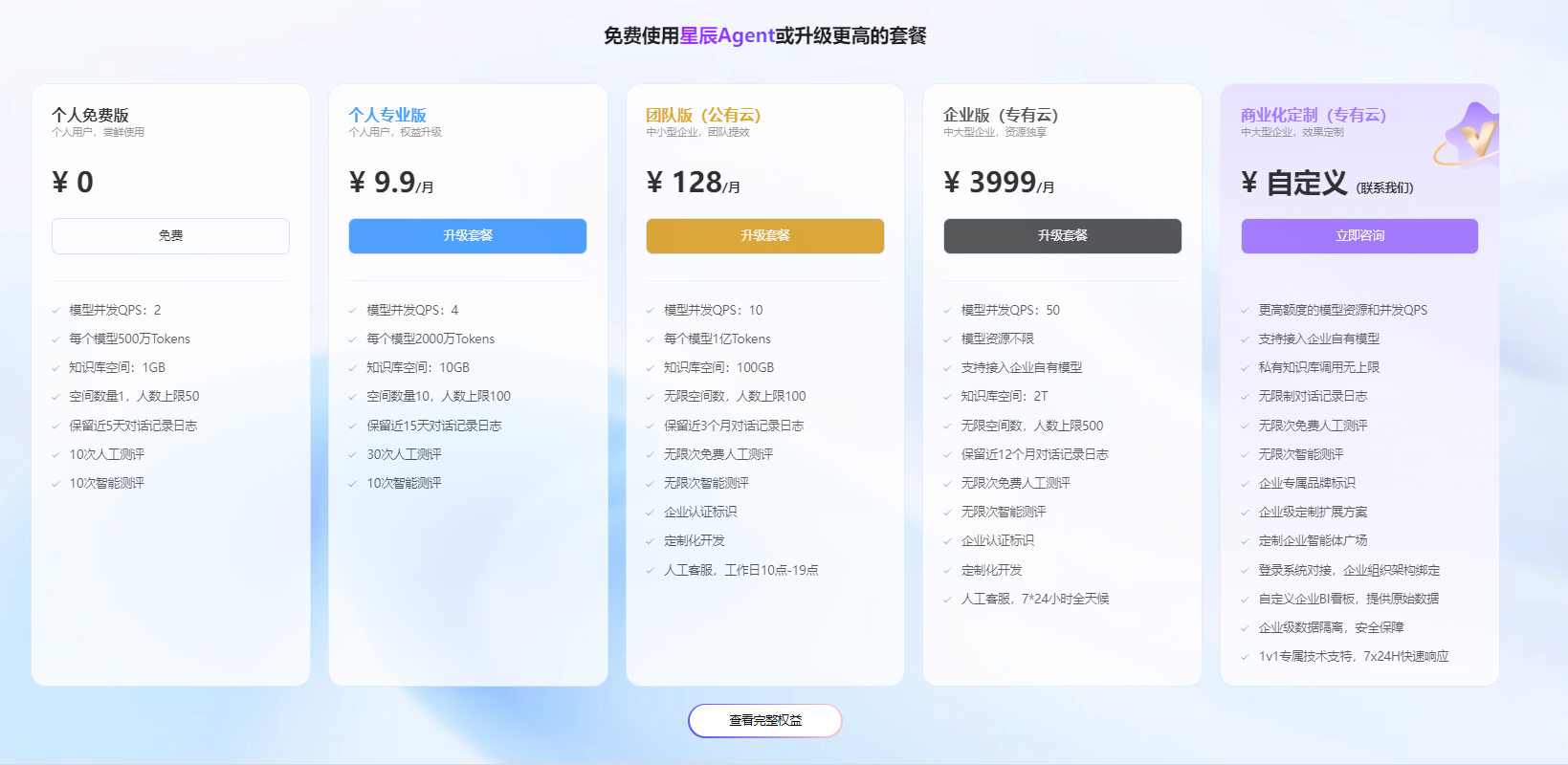This screenshot has width=1568, height=765.
Task: Click 每个模型1亿Tokens feature
Action: point(718,339)
